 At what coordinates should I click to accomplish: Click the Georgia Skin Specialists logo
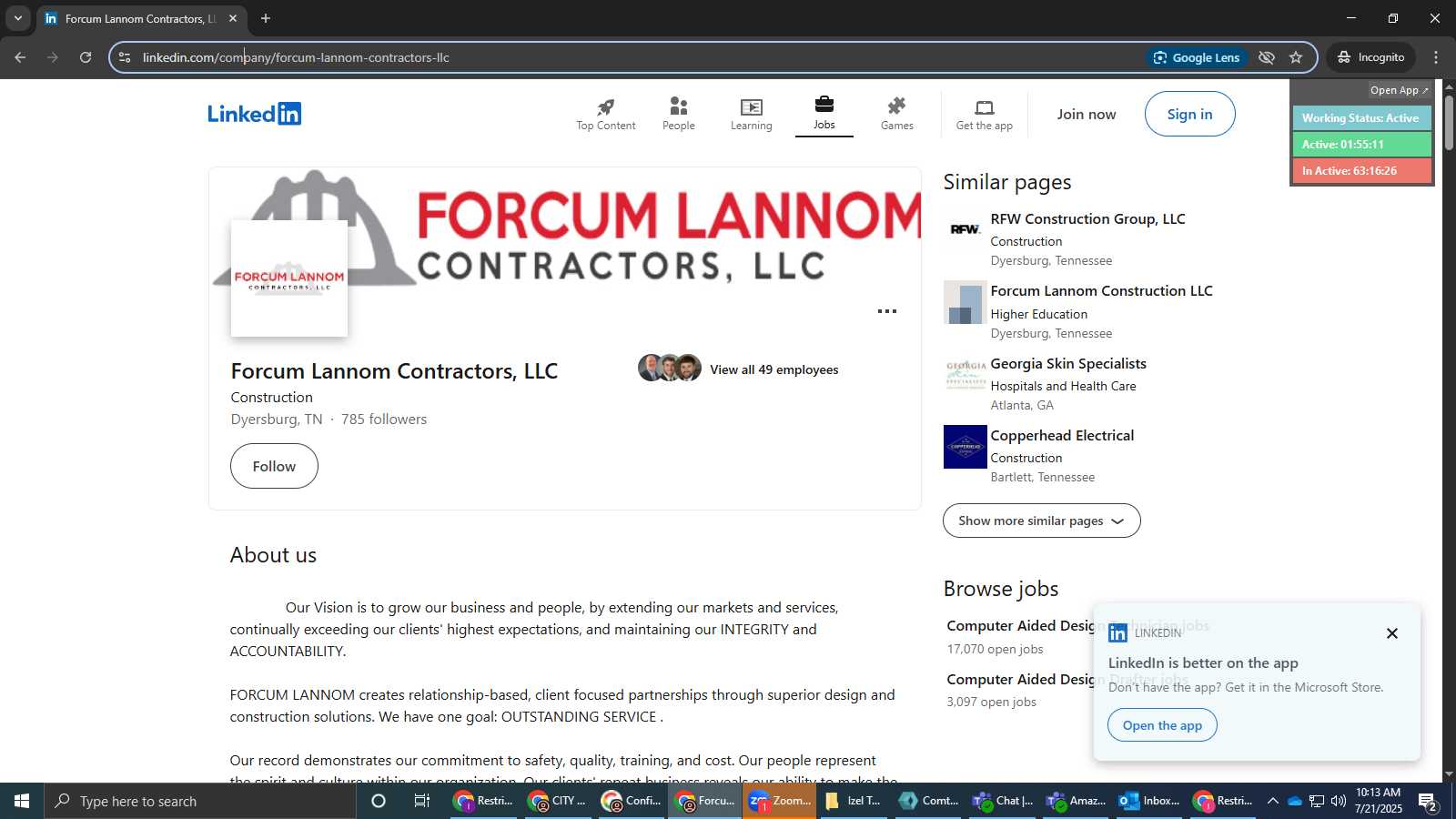click(x=965, y=374)
